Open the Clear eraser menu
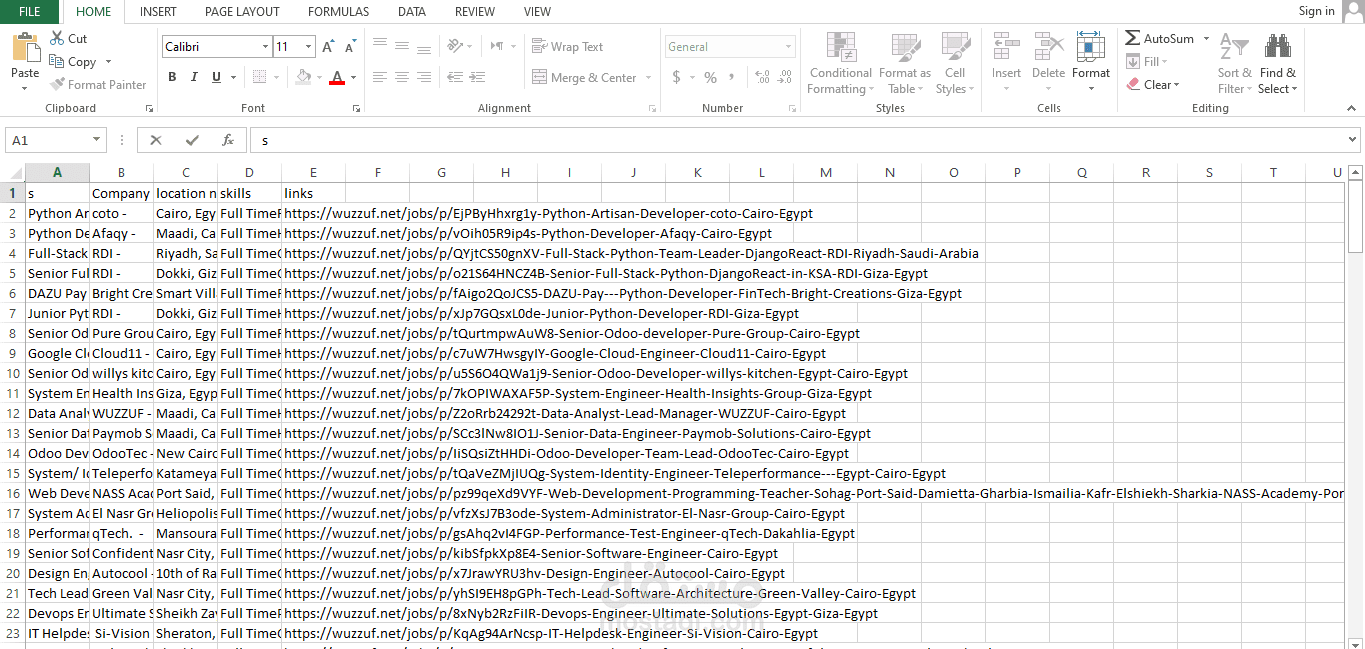This screenshot has height=649, width=1365. [x=1153, y=85]
